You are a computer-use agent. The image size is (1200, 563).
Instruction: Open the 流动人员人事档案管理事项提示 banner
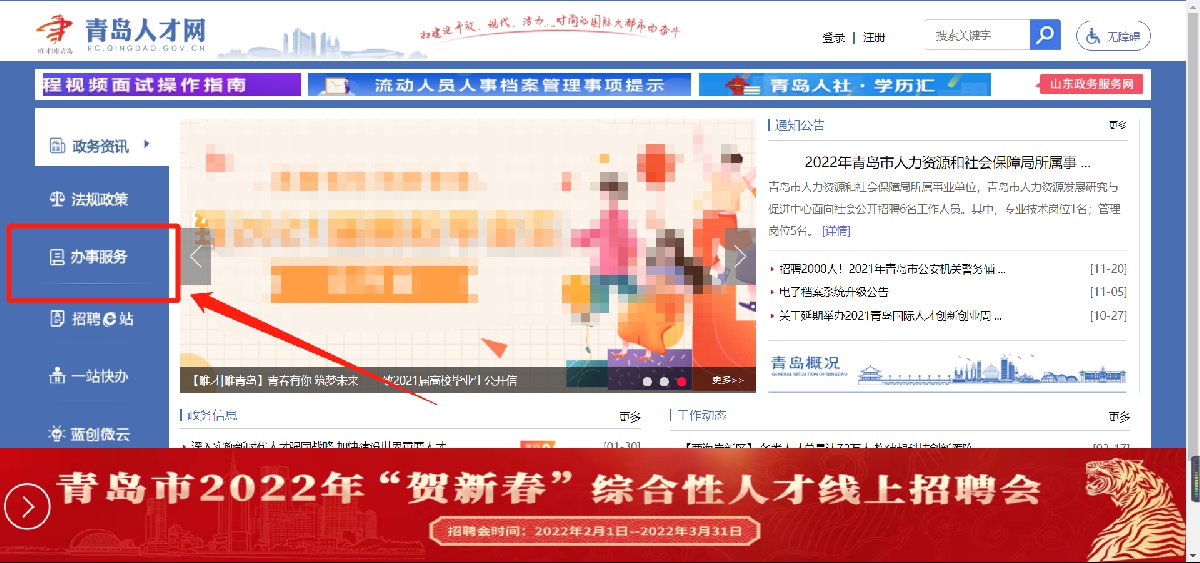coord(498,85)
